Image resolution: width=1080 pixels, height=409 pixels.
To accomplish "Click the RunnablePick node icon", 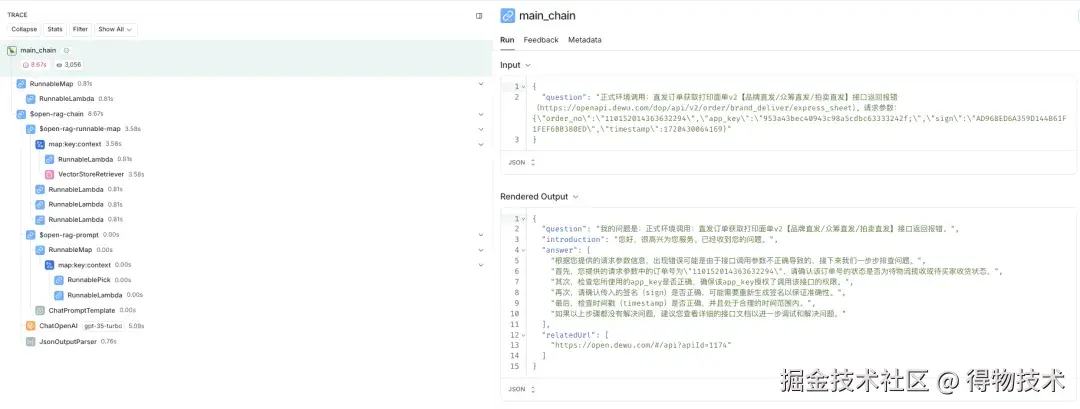I will (x=59, y=280).
